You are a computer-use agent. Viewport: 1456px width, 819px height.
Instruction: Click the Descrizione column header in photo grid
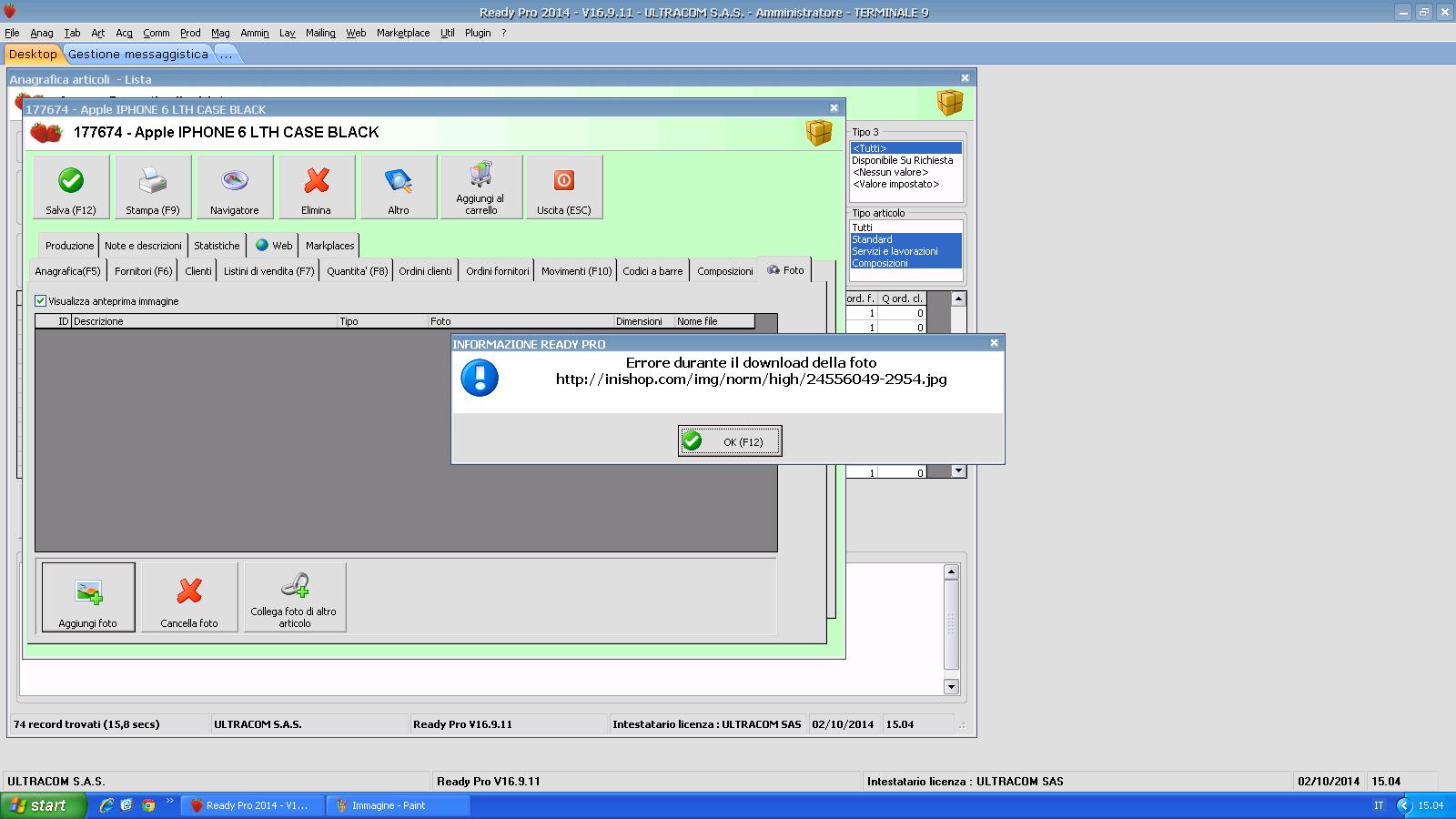pos(204,321)
